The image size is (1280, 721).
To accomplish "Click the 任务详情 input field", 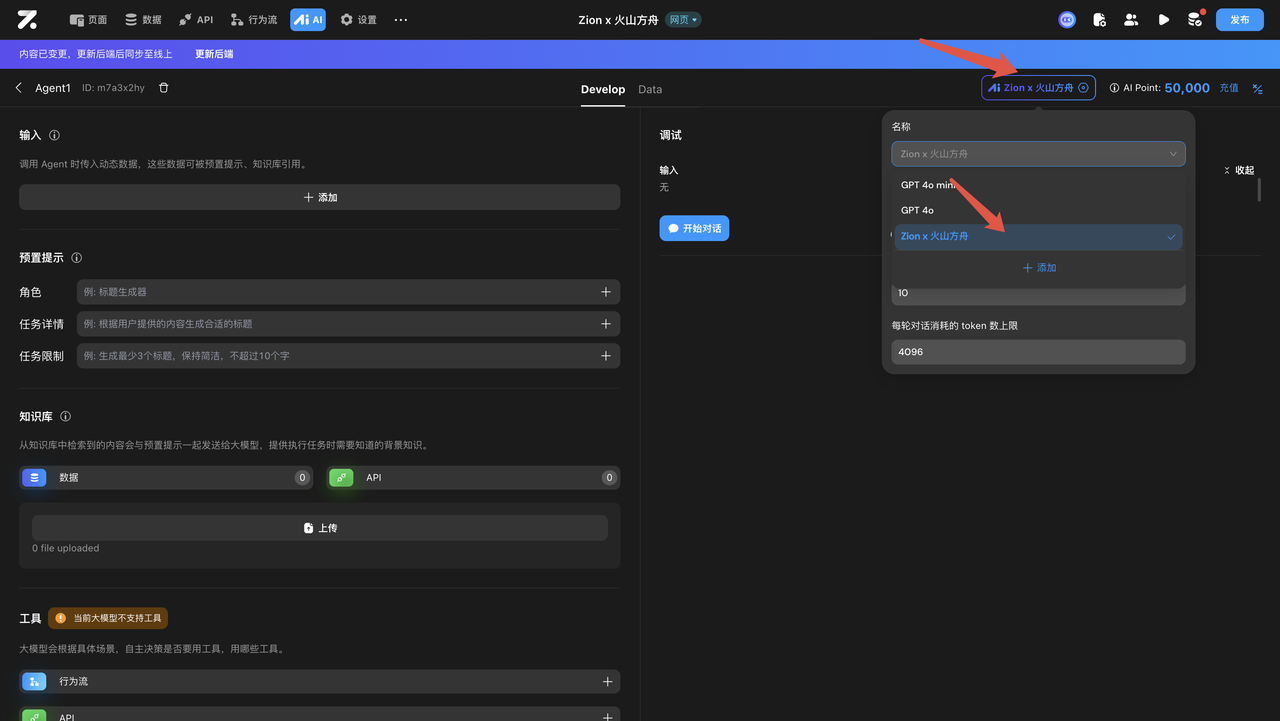I will click(348, 324).
